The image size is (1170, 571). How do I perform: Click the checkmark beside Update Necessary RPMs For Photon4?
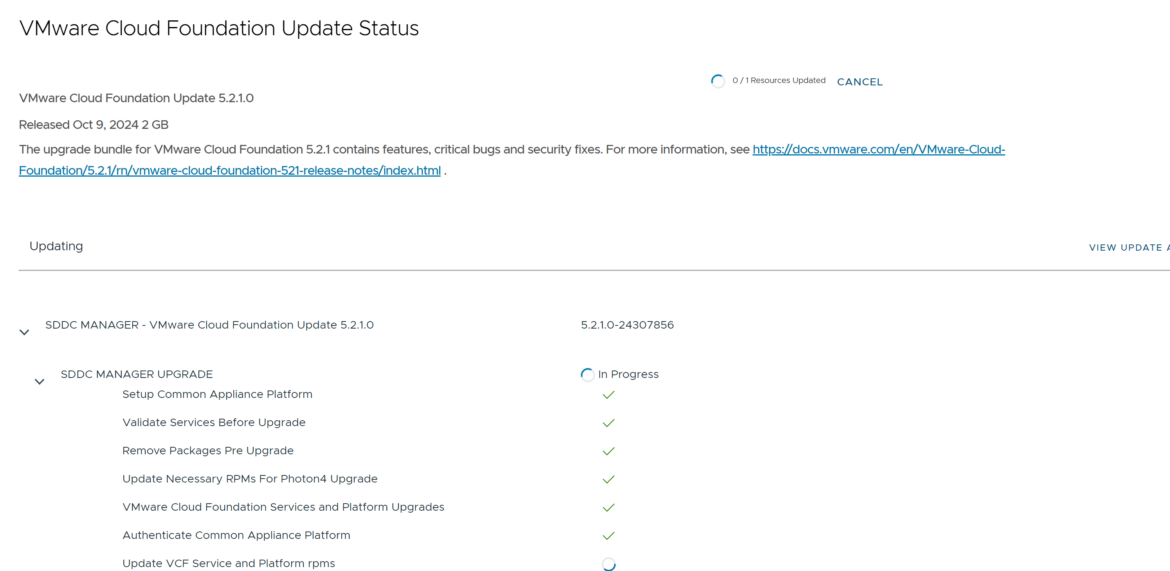tap(608, 479)
